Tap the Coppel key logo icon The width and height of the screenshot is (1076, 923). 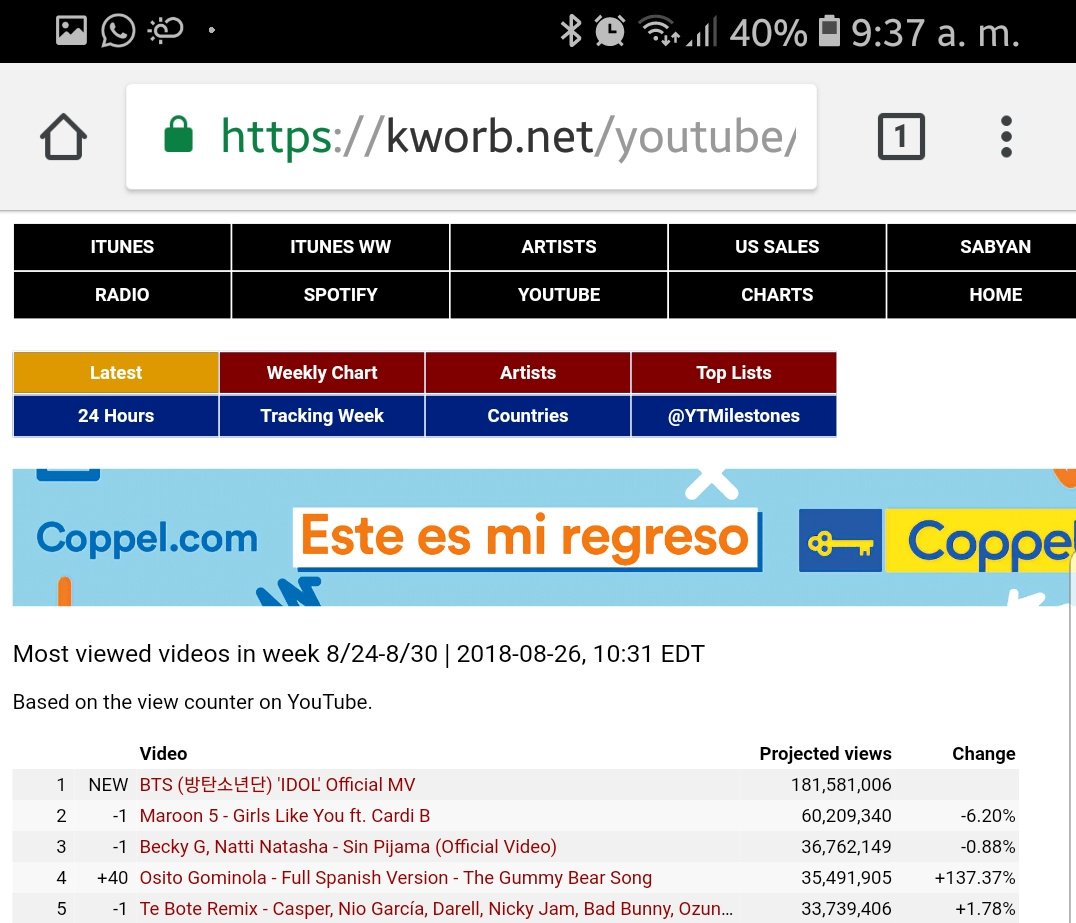tap(840, 541)
